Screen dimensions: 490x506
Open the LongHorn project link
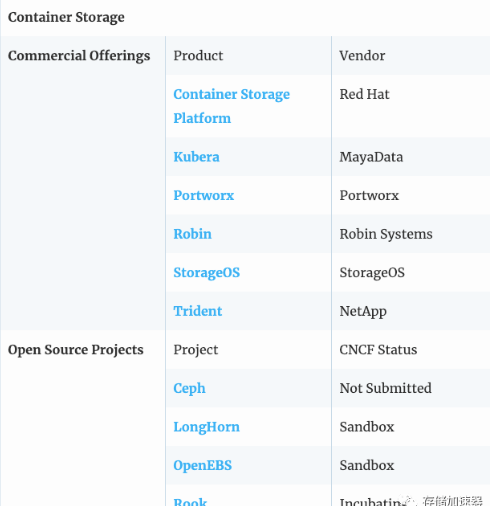click(206, 427)
